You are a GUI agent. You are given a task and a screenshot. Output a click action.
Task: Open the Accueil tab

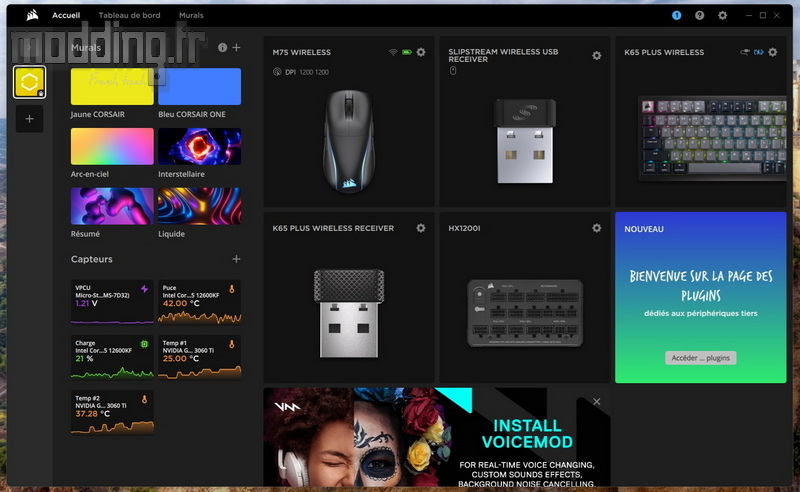pos(66,15)
